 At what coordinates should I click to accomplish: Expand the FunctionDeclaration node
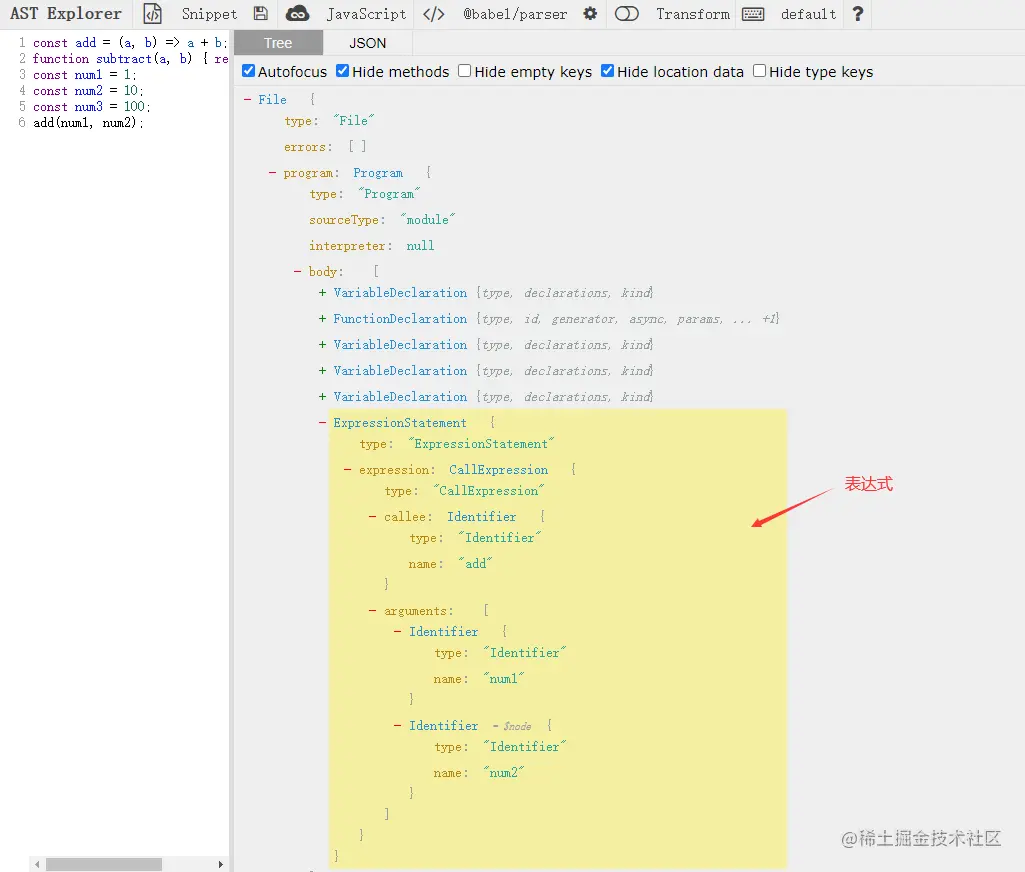(321, 318)
